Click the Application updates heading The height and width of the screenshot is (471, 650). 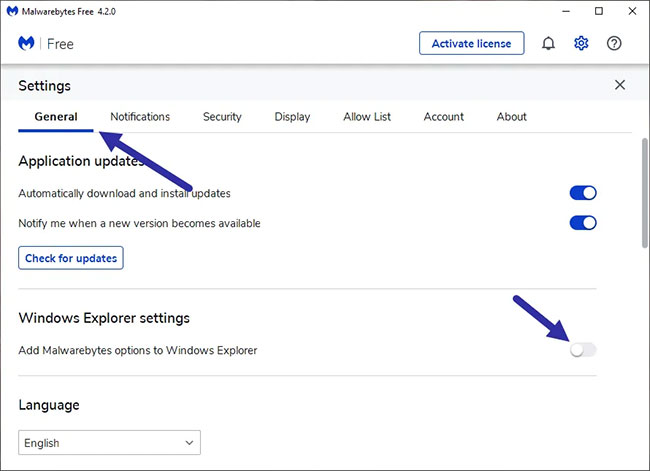(81, 161)
